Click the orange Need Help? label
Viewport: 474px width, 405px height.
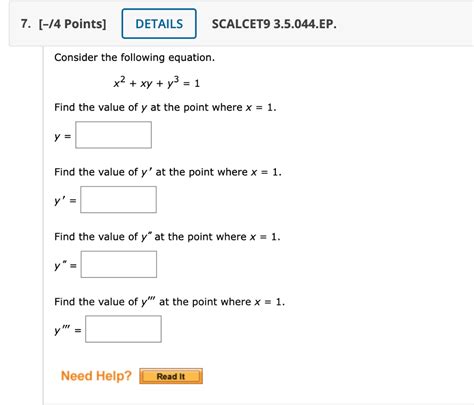96,376
